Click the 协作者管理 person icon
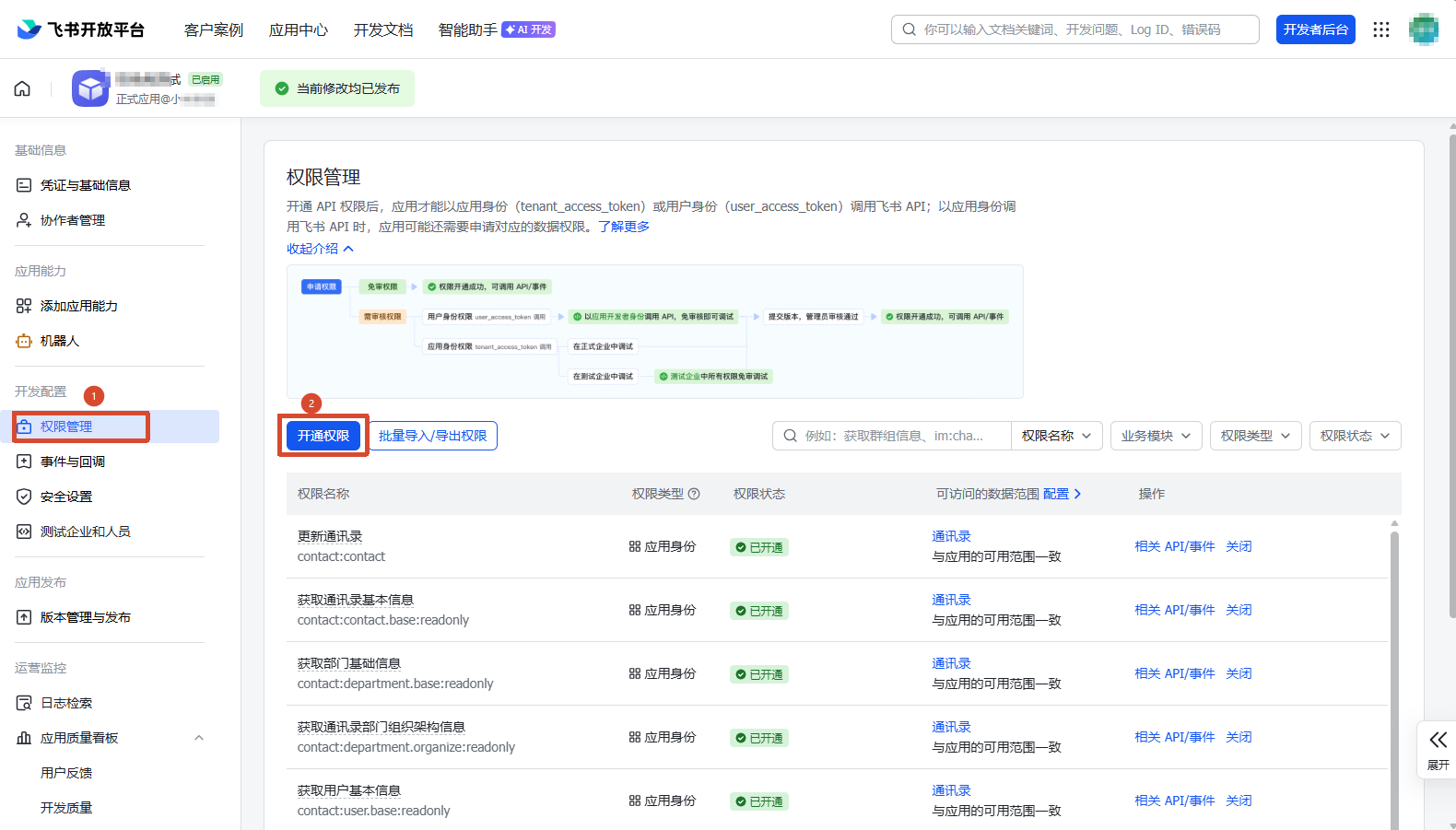 (x=24, y=220)
